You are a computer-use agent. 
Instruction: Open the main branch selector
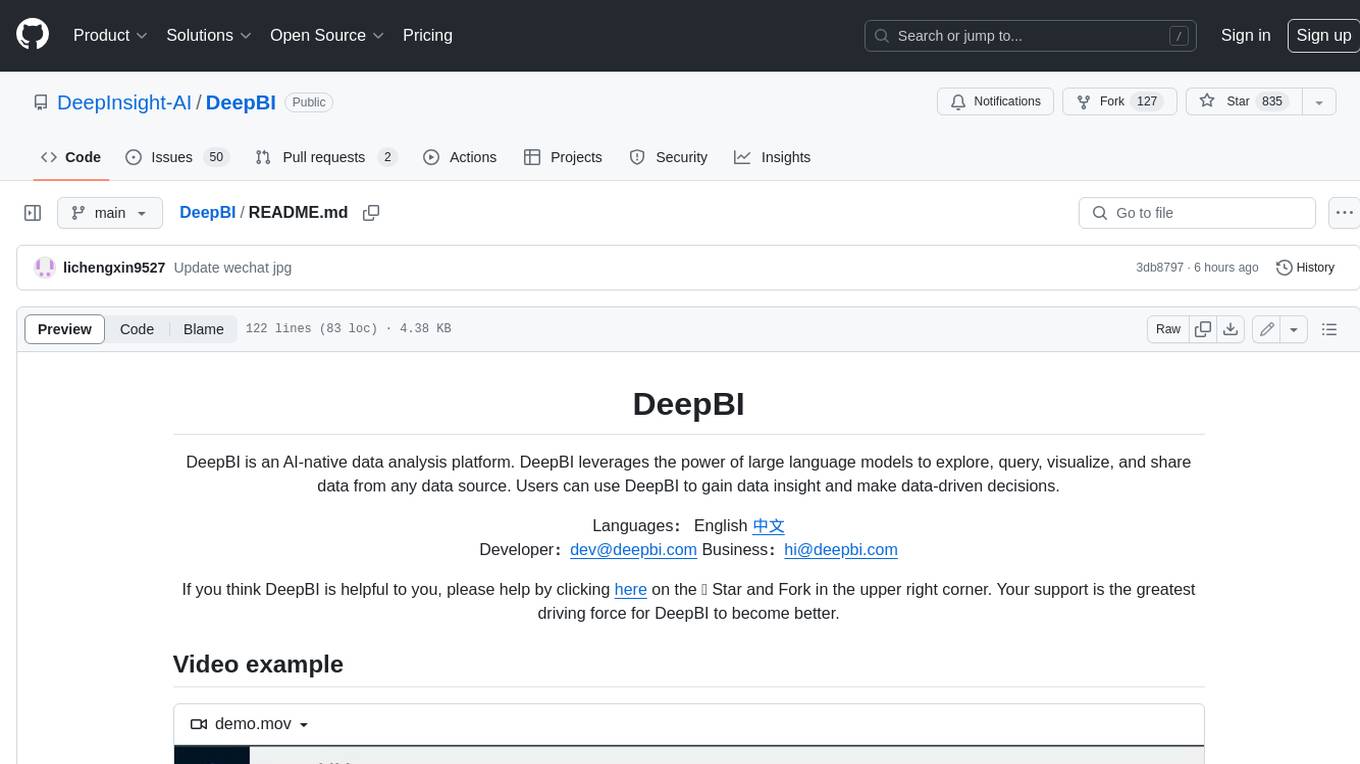pyautogui.click(x=110, y=213)
